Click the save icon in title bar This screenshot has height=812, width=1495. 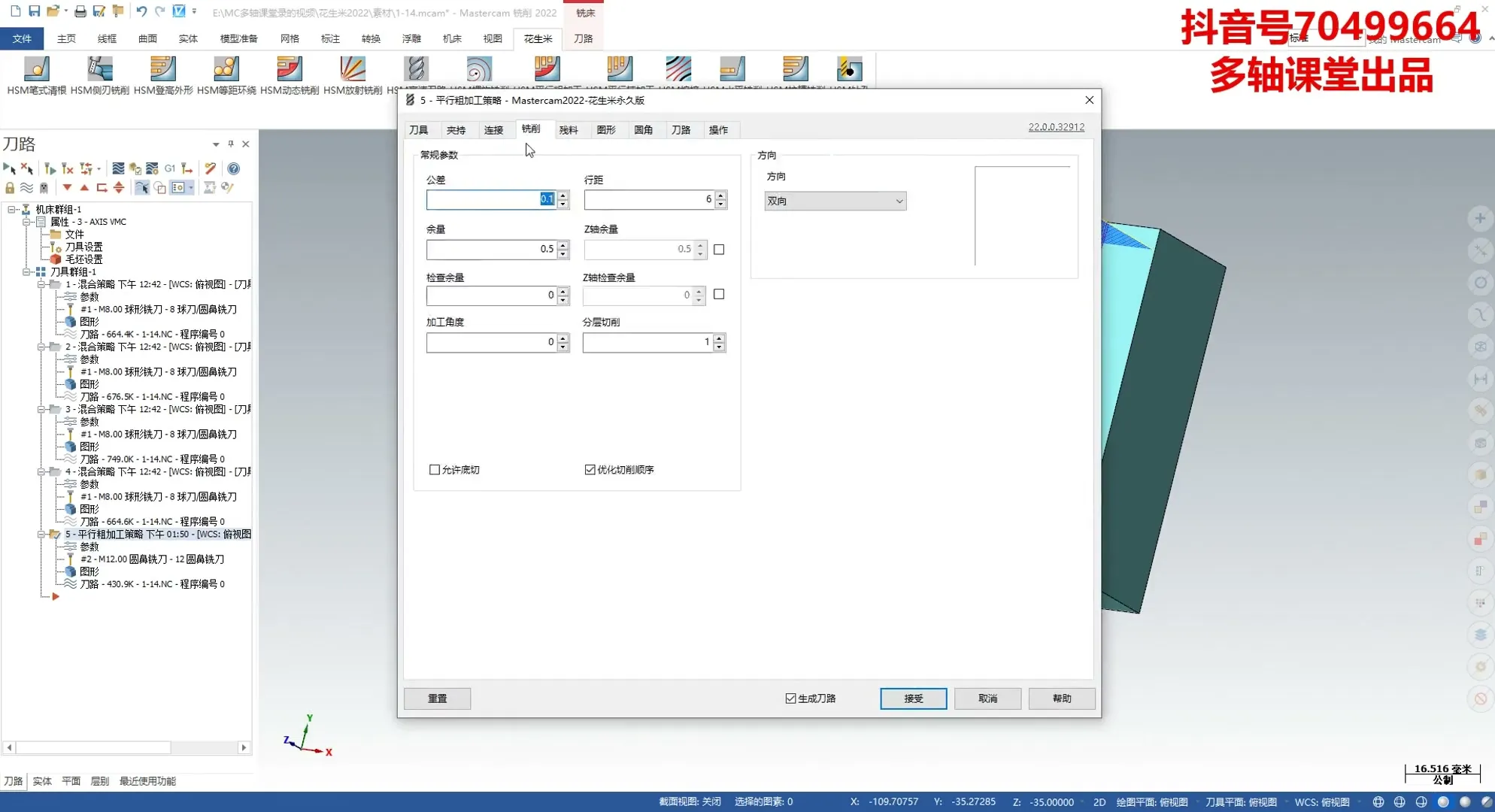pos(34,11)
